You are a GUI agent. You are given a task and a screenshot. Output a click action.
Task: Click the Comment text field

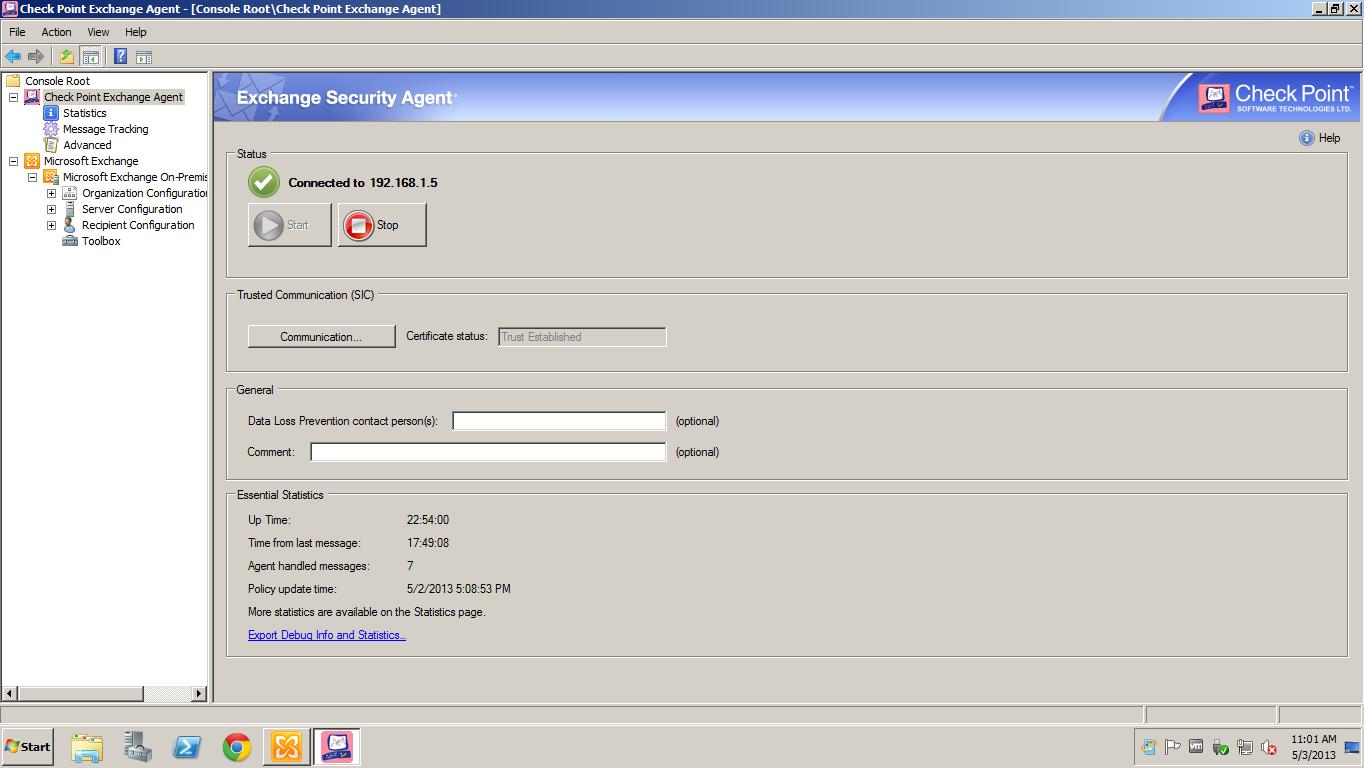click(x=488, y=452)
